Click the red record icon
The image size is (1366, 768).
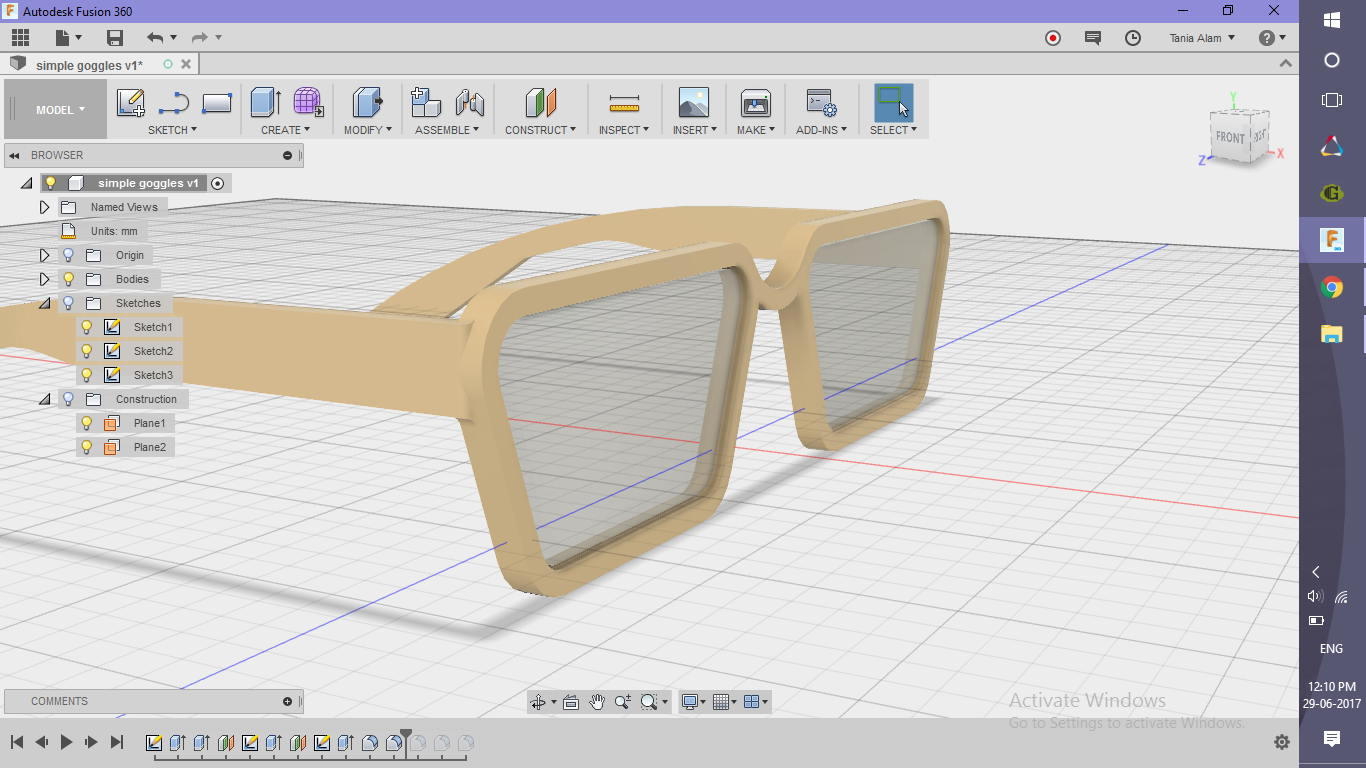pos(1052,38)
